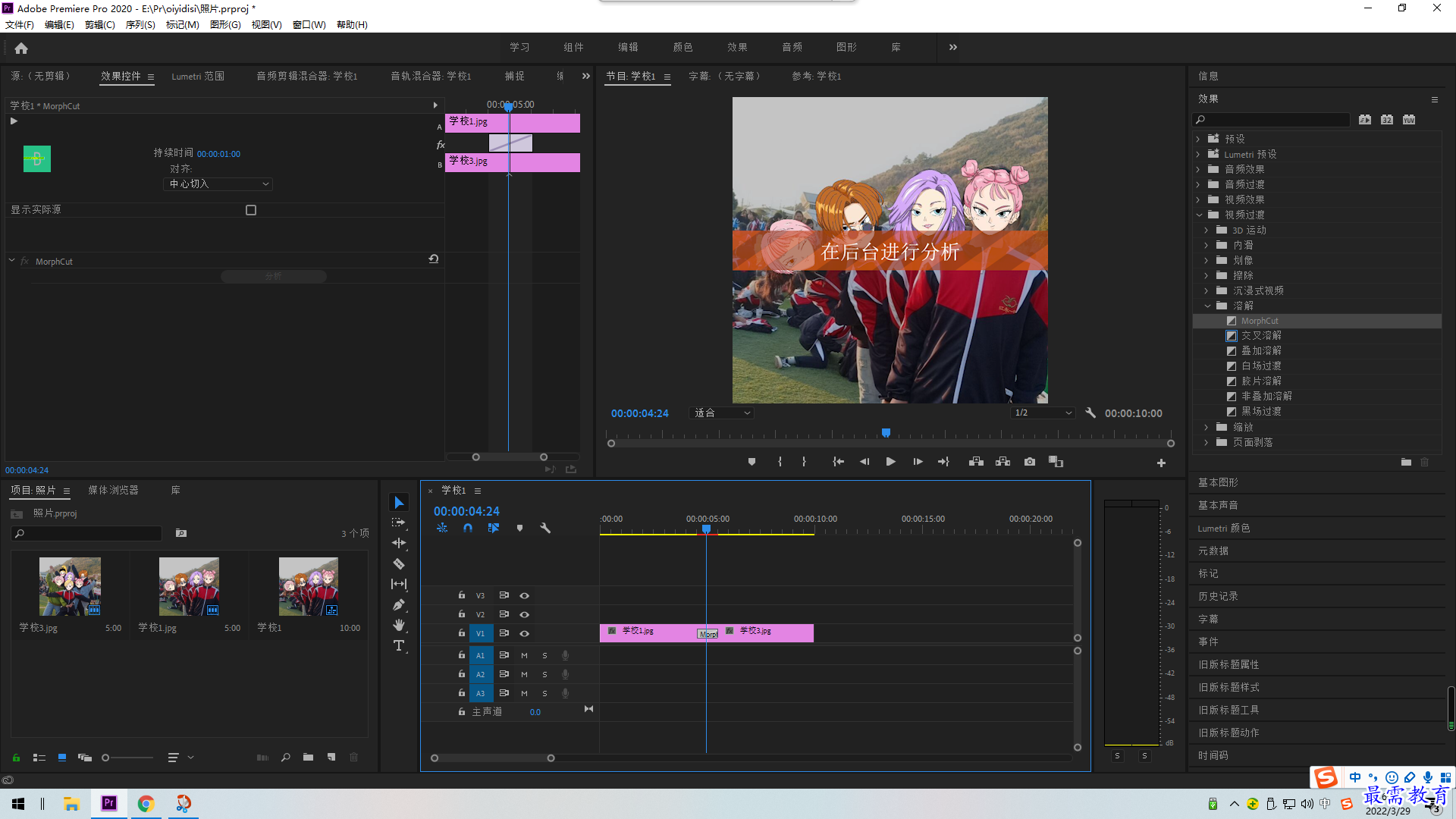
Task: Collapse the 溶解 folder
Action: pos(1207,306)
